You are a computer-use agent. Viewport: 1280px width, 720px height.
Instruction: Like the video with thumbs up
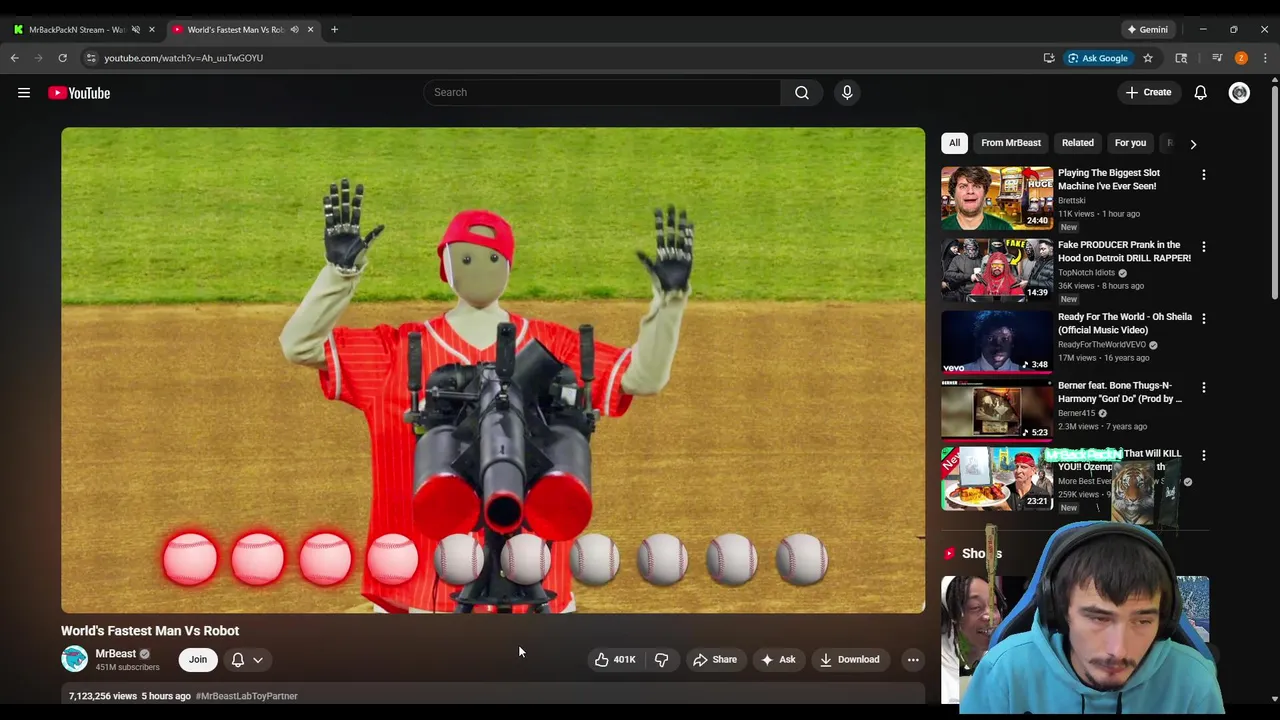click(615, 659)
